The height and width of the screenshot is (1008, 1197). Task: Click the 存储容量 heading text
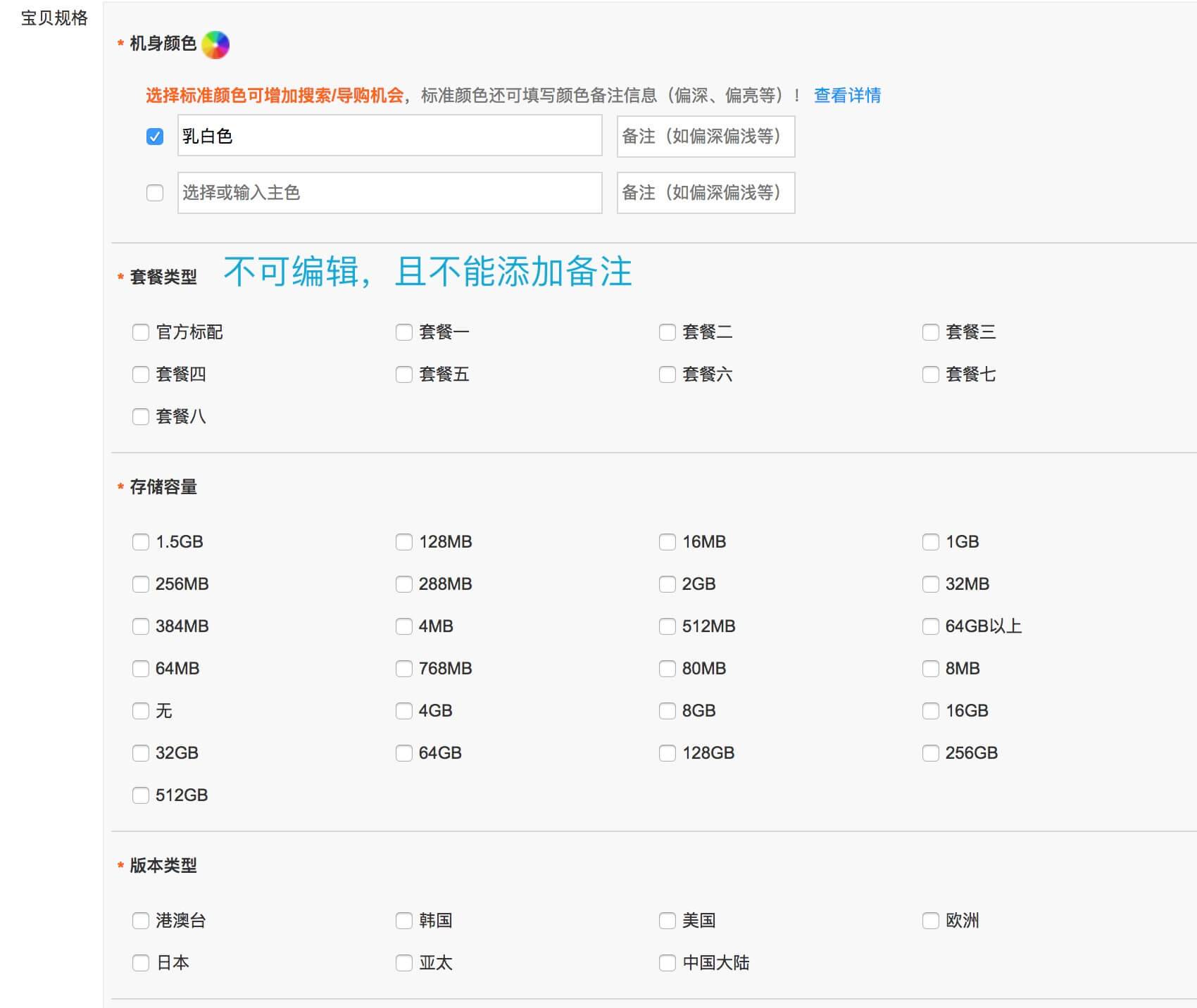tap(163, 486)
